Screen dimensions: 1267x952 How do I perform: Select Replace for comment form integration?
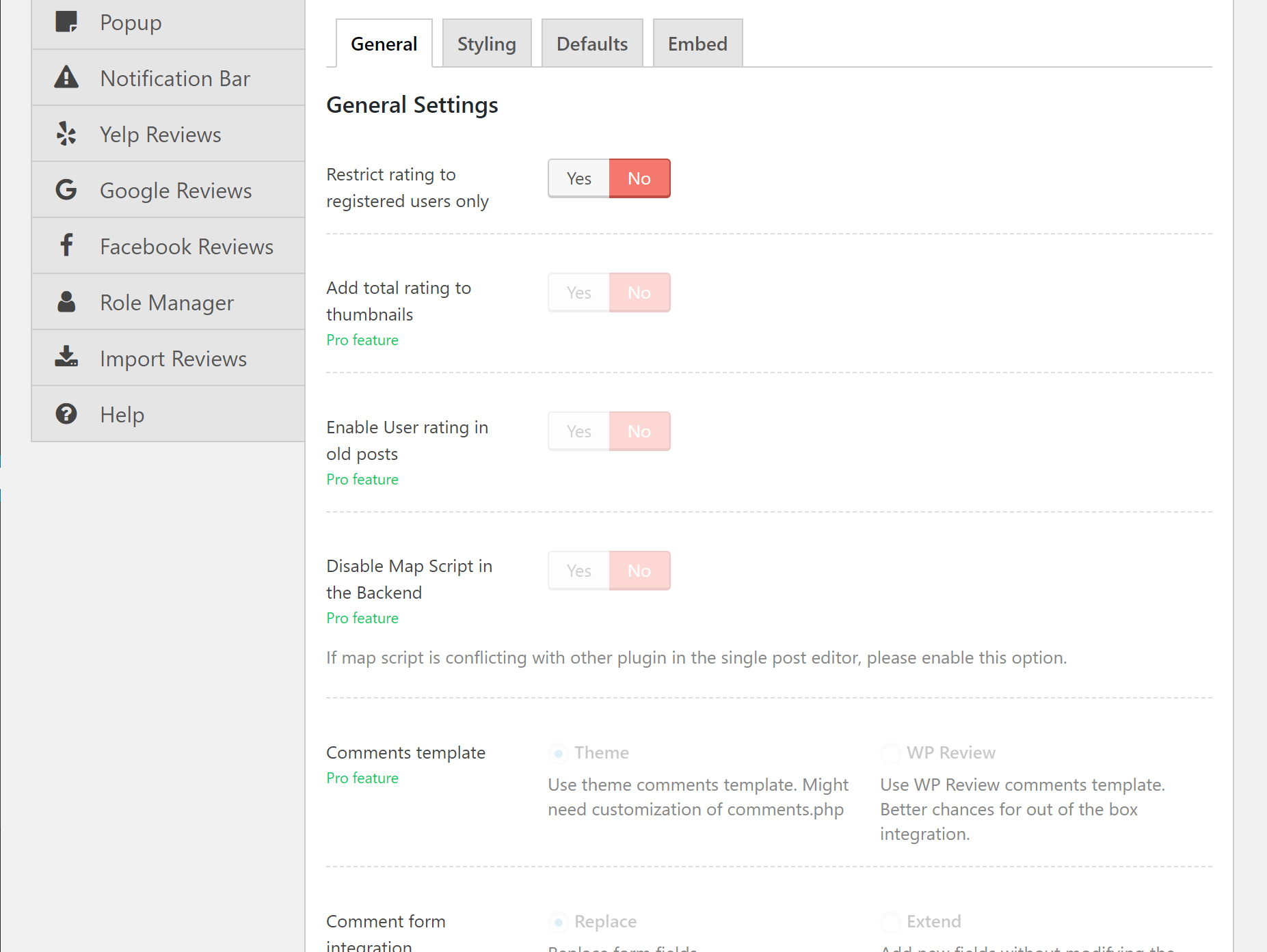[559, 922]
